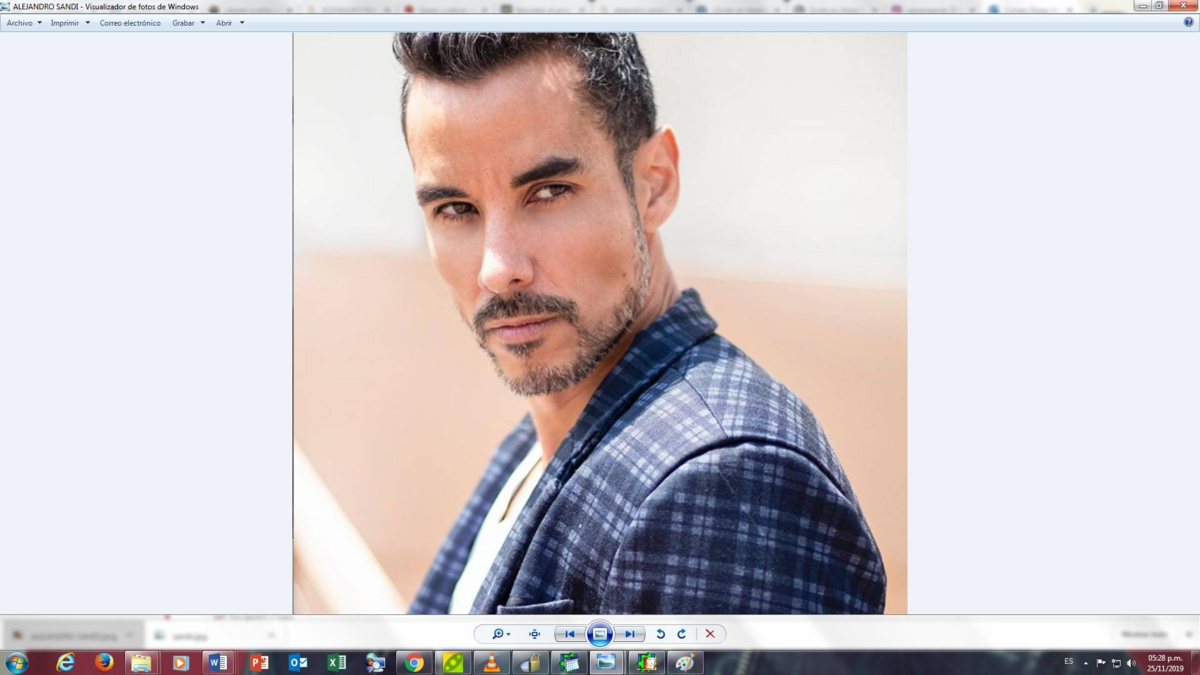1200x675 pixels.
Task: Click the ES language indicator
Action: 1068,662
